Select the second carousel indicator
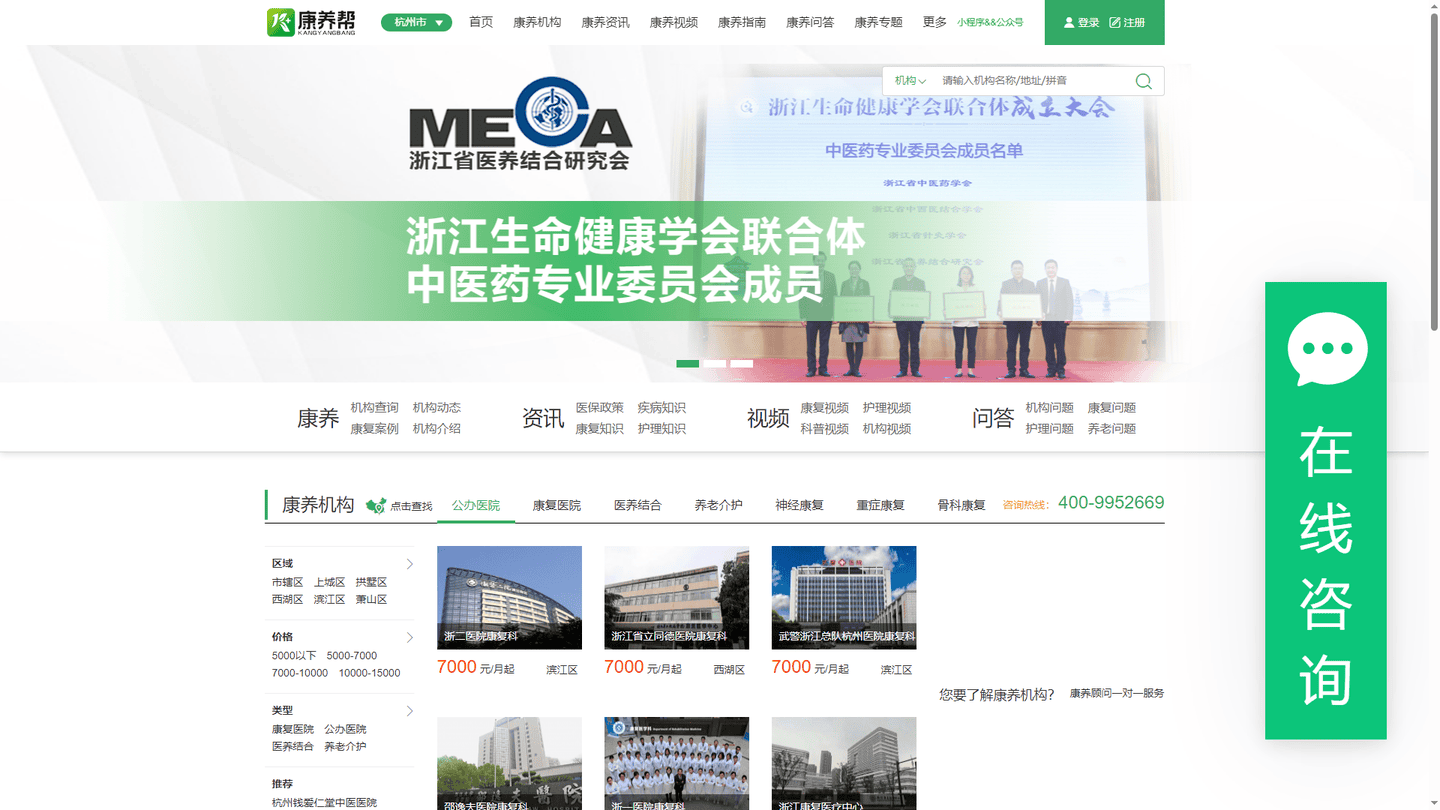 [714, 364]
